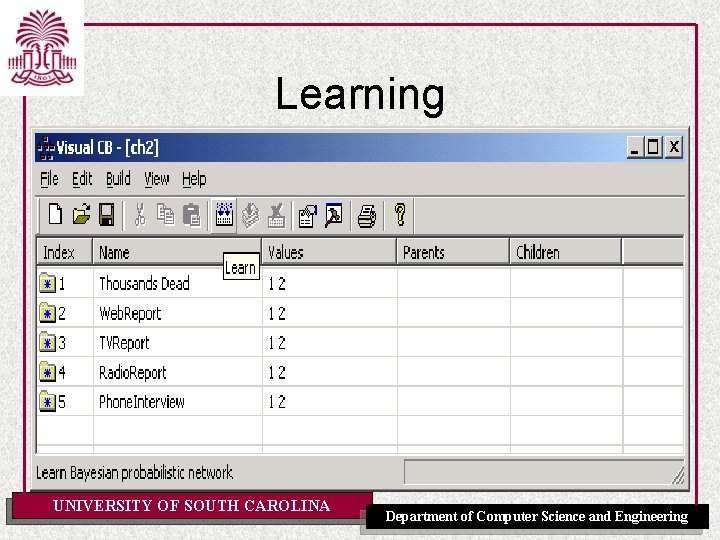Image resolution: width=720 pixels, height=540 pixels.
Task: Open the File menu
Action: coord(49,179)
